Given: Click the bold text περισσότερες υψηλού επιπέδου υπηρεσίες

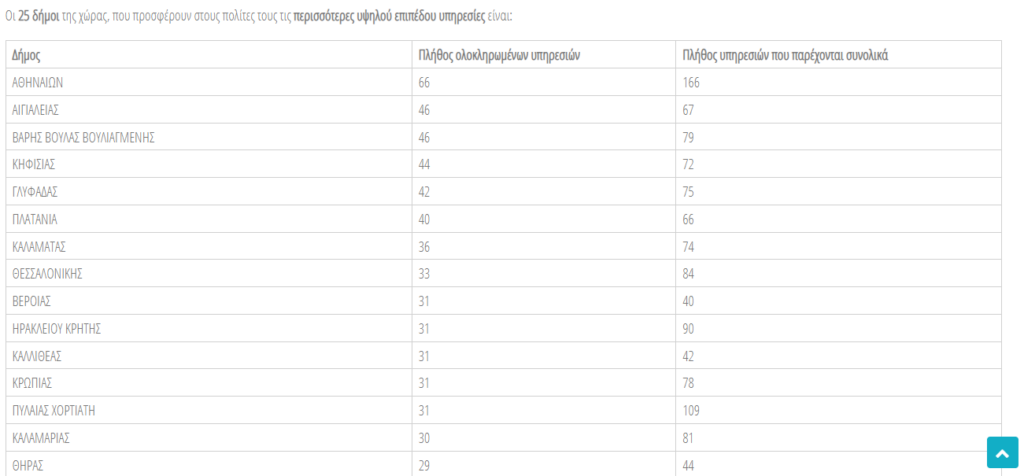Looking at the screenshot, I should 389,16.
